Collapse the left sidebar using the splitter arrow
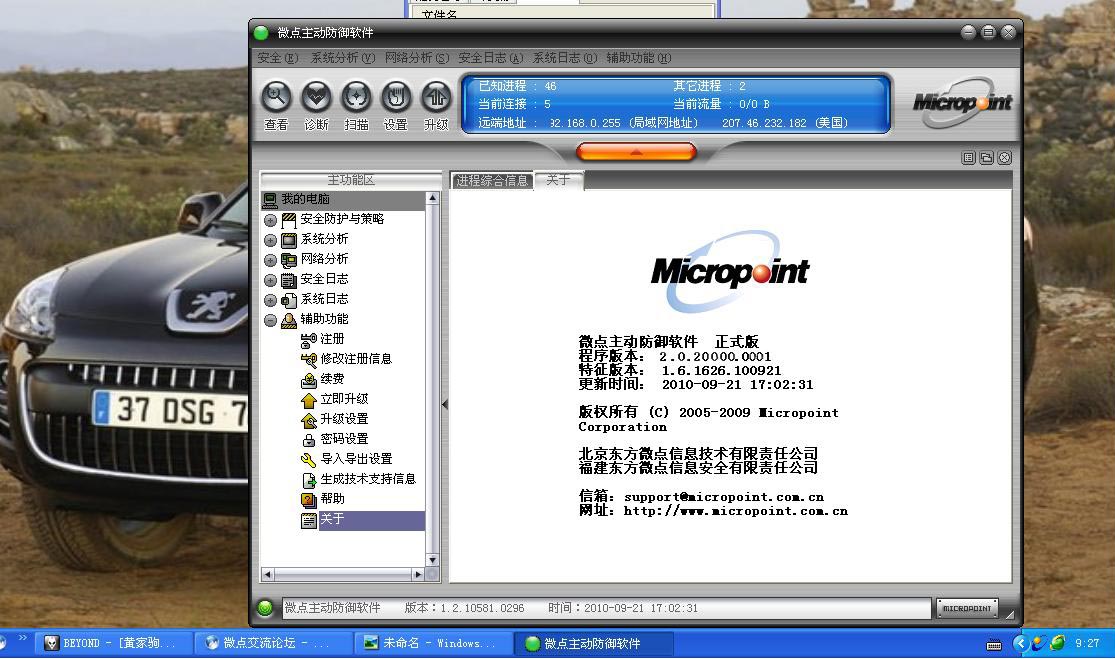1115x659 pixels. click(x=445, y=404)
